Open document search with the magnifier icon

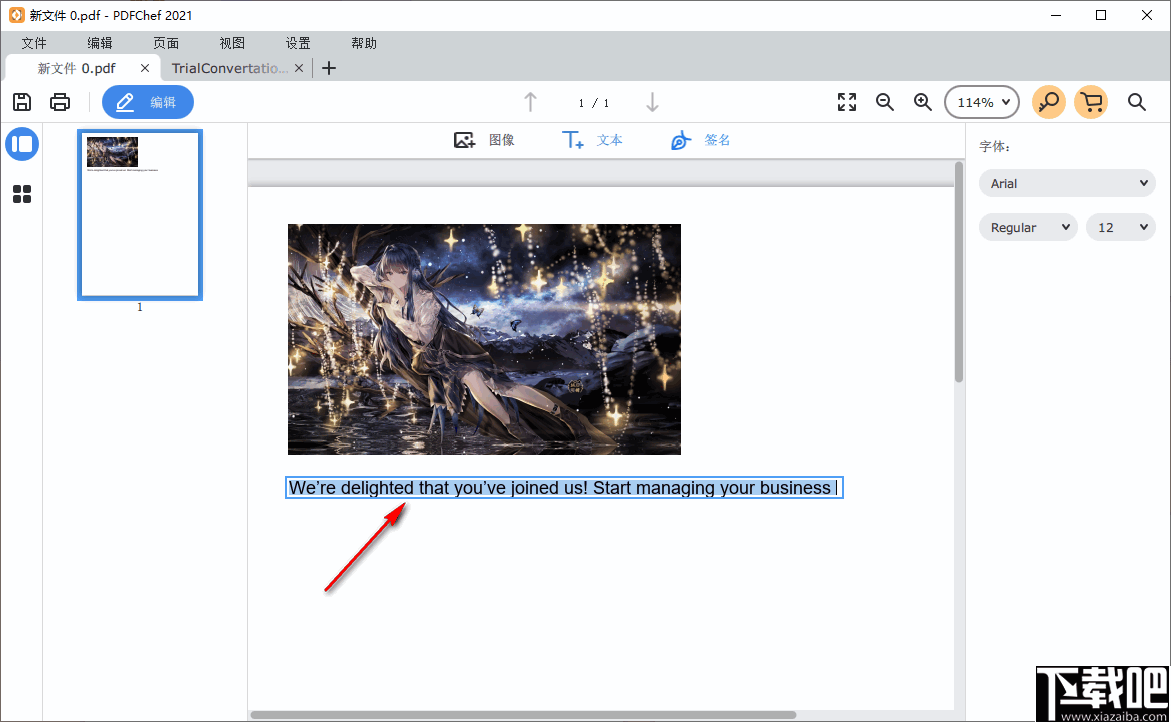click(x=1137, y=101)
